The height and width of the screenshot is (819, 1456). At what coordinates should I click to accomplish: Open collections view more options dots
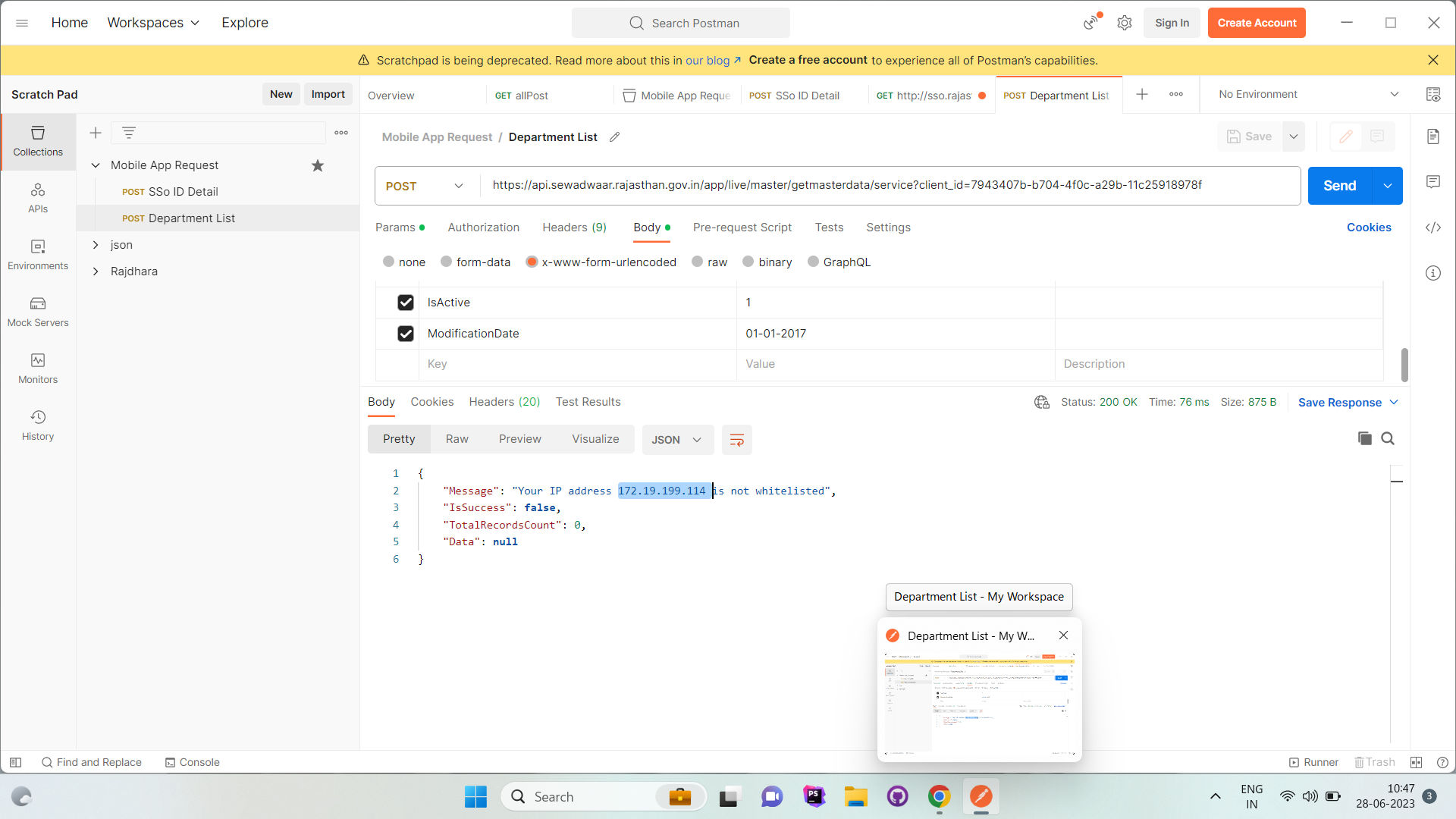click(341, 133)
